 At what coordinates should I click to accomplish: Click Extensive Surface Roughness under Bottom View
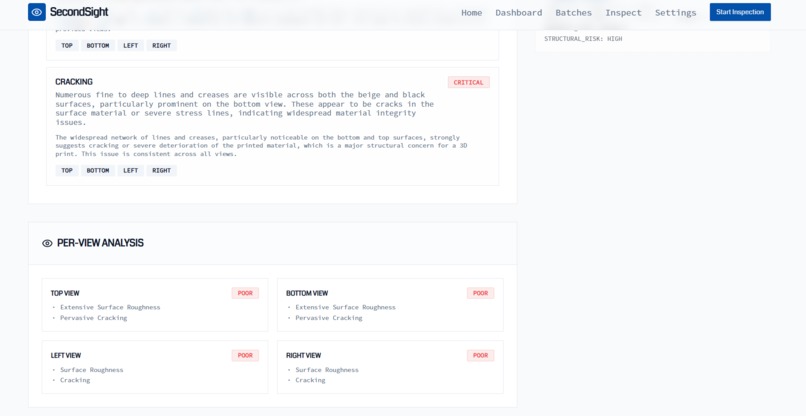pyautogui.click(x=345, y=307)
